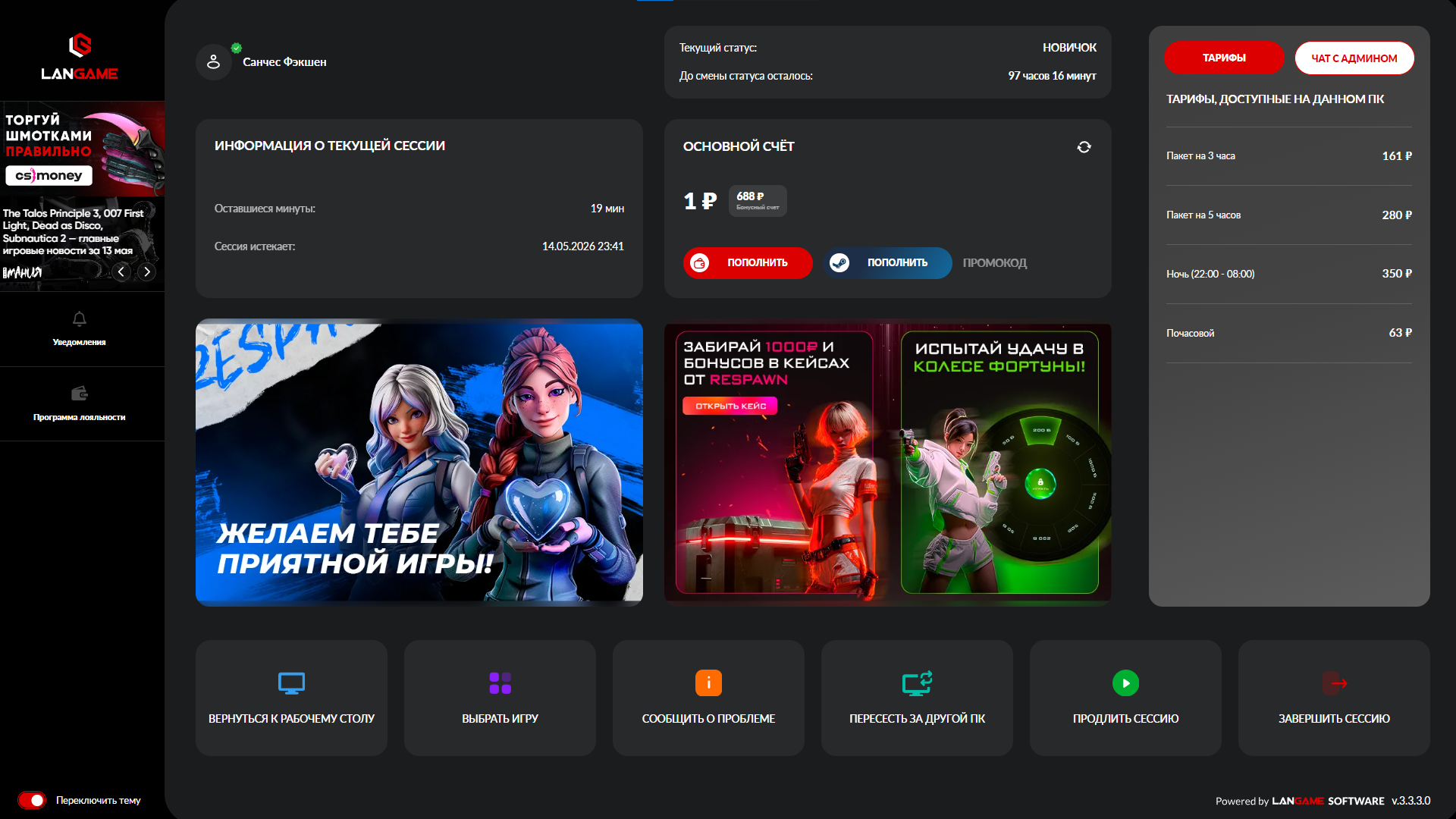Click the Пересесть за другой ПК label
The width and height of the screenshot is (1456, 819).
917,719
